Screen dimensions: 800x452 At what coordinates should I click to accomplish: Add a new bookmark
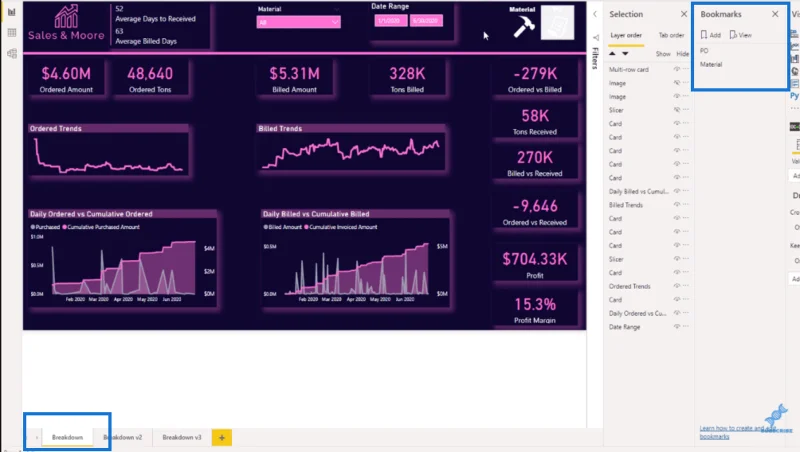click(x=711, y=35)
